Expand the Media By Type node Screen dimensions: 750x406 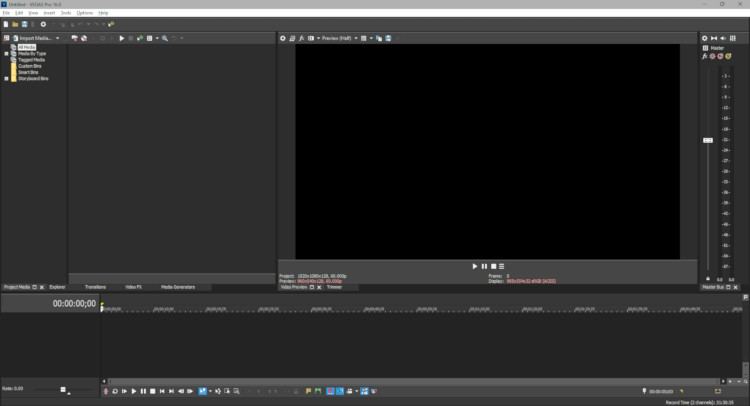pos(6,54)
